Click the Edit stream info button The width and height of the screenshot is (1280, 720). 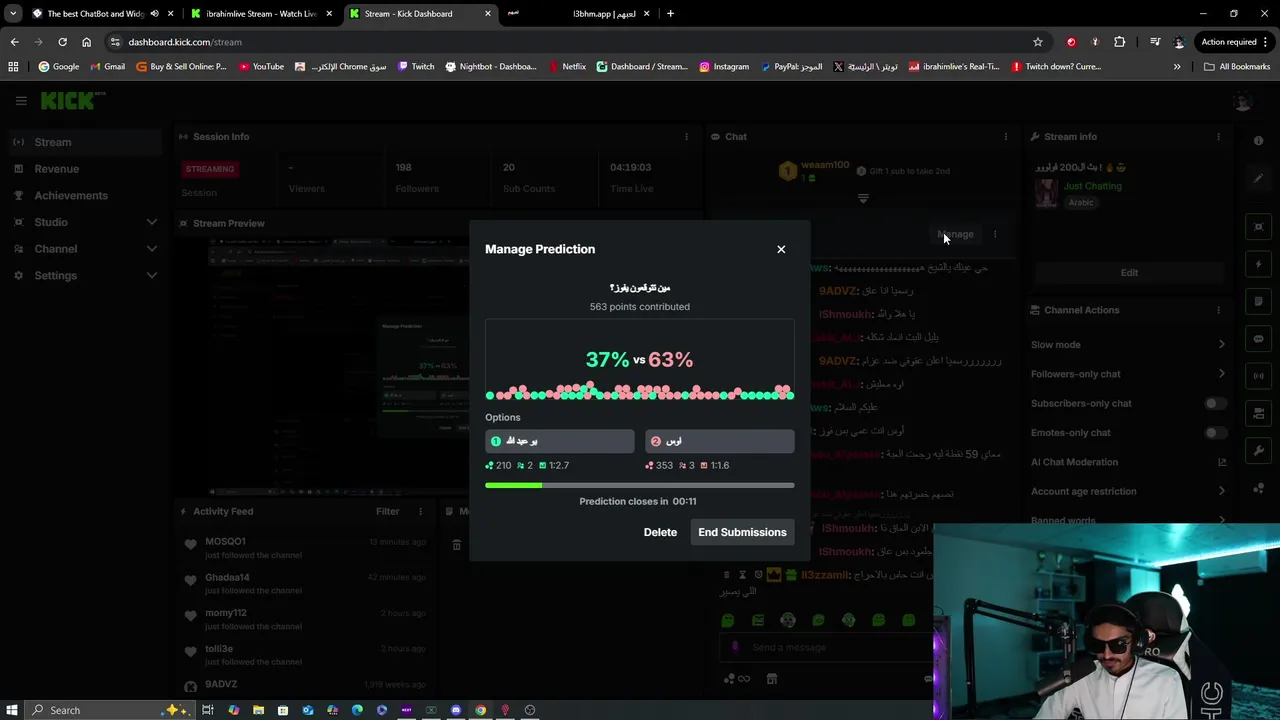coord(1129,272)
